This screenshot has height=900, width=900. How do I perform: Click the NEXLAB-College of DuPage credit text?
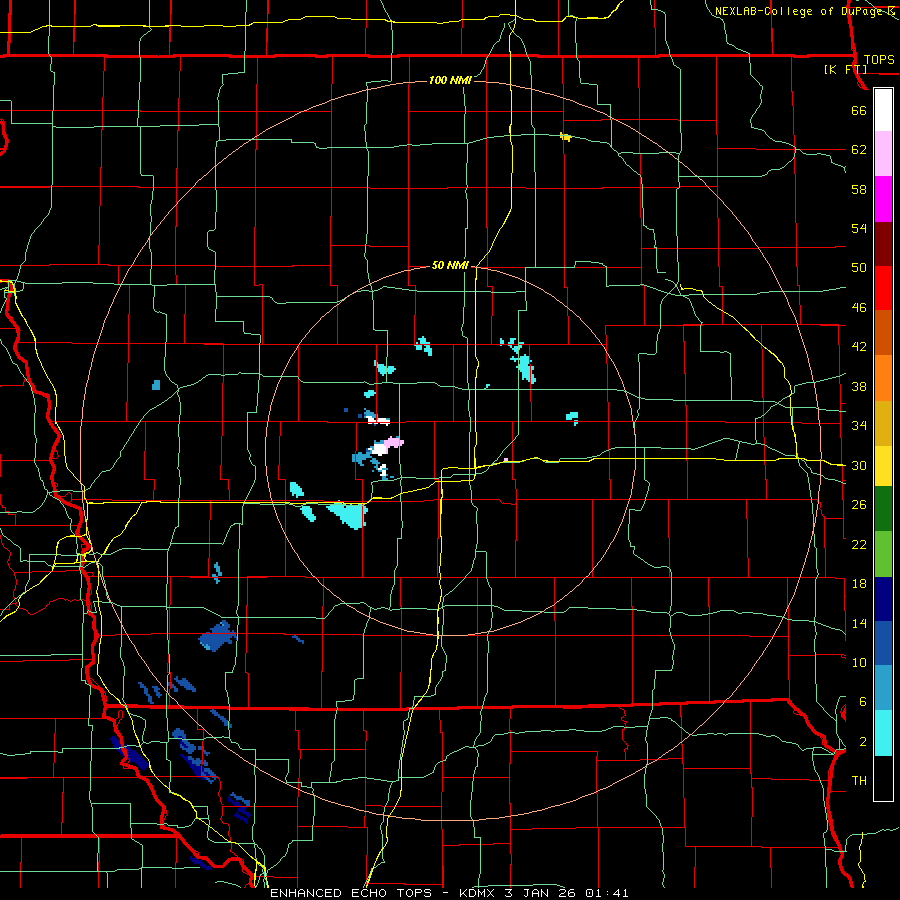coord(798,11)
